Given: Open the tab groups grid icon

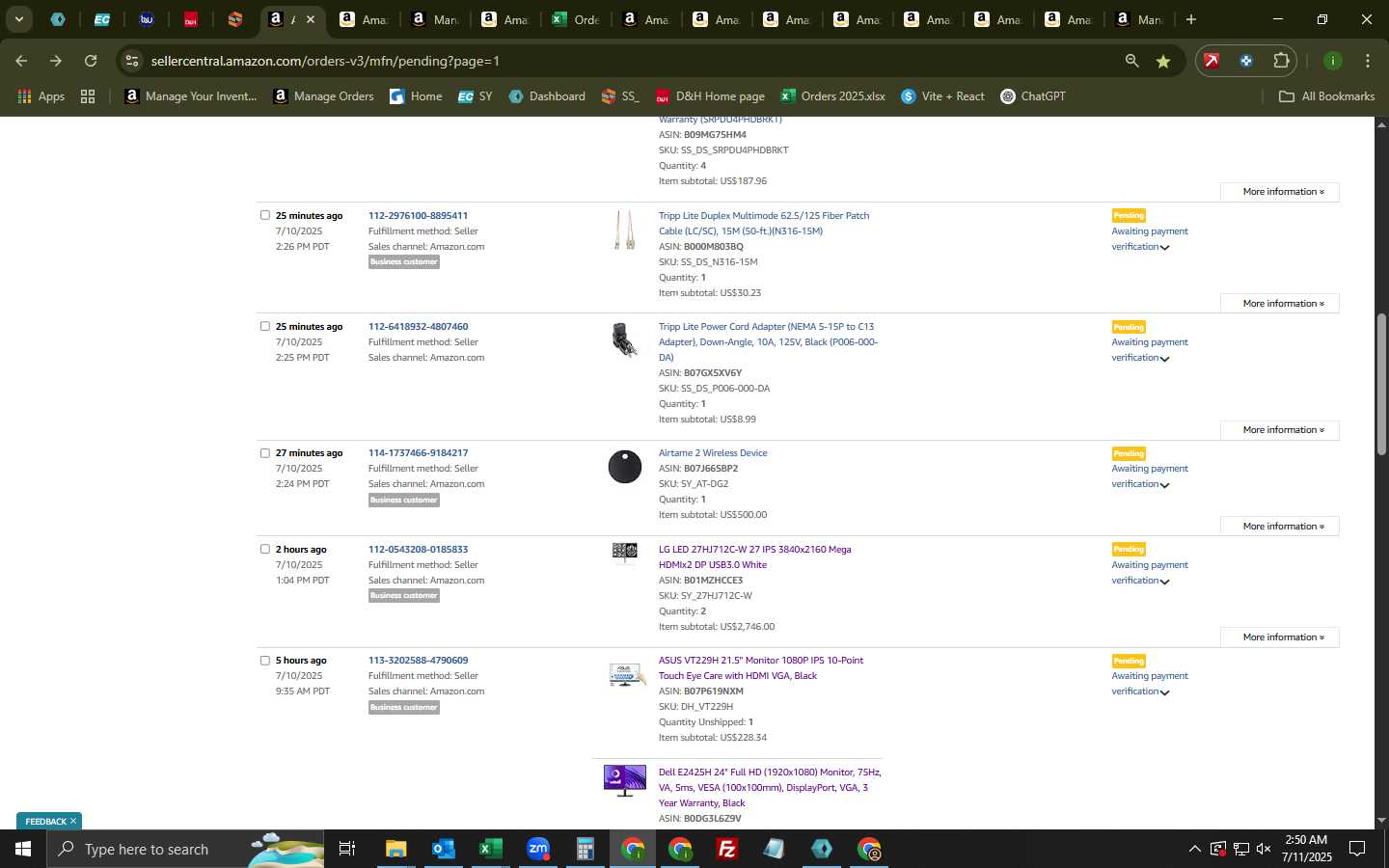Looking at the screenshot, I should pos(88,96).
